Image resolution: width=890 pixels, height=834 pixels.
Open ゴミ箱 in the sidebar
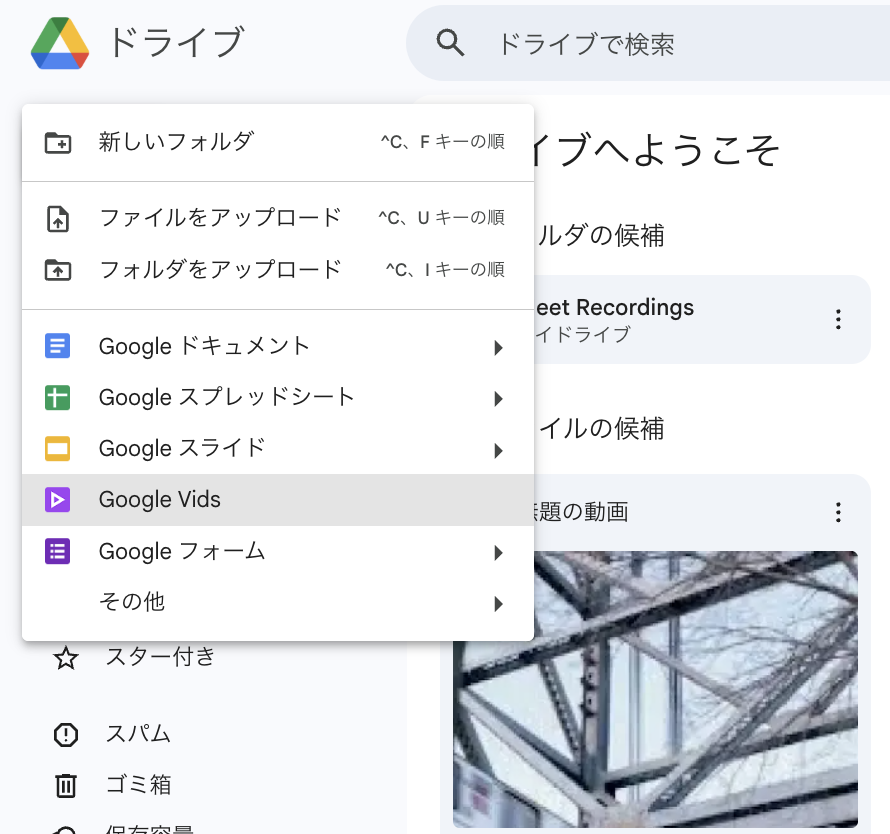click(x=138, y=785)
